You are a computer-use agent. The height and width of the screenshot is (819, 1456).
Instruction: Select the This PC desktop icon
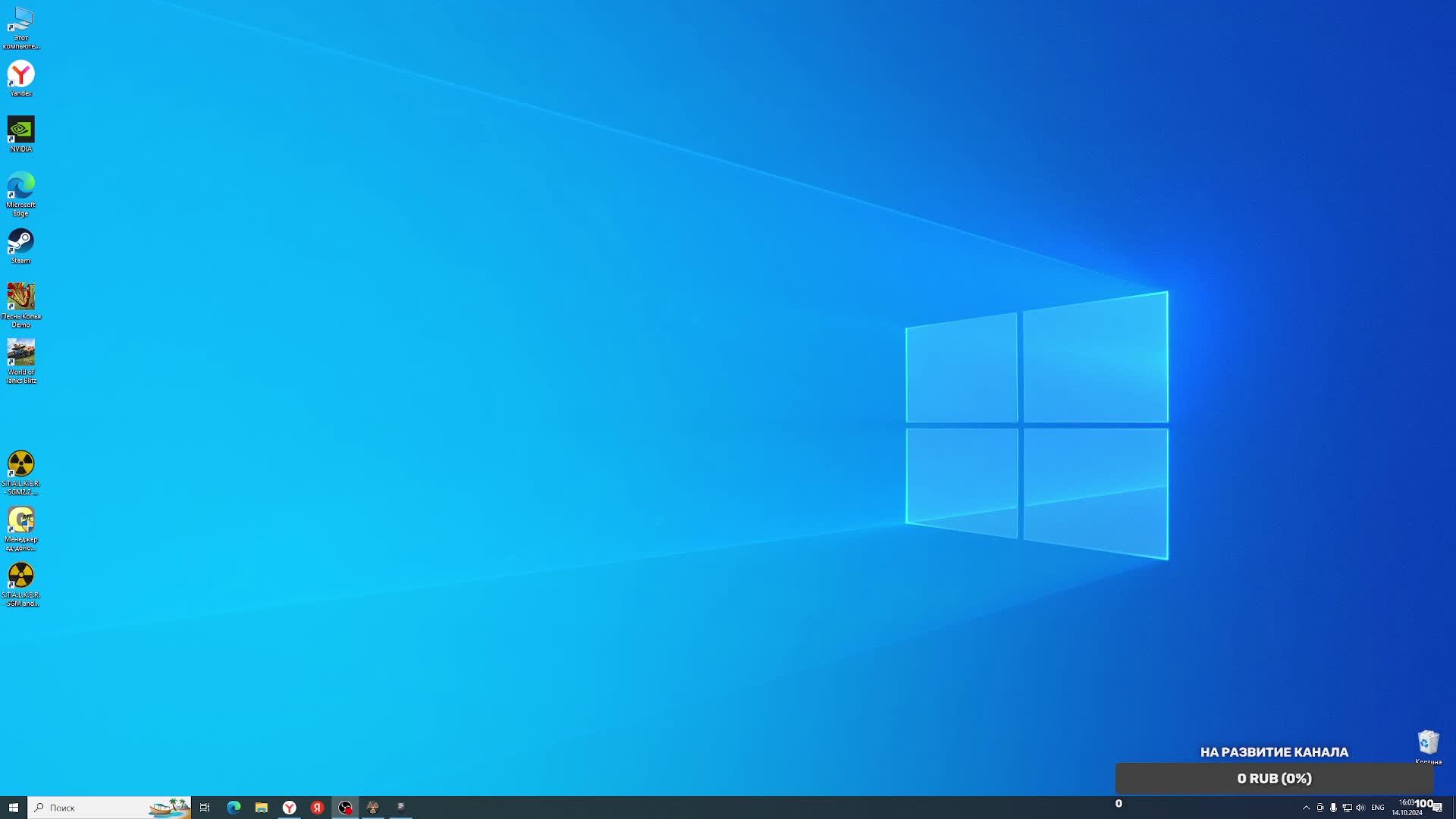click(x=20, y=20)
